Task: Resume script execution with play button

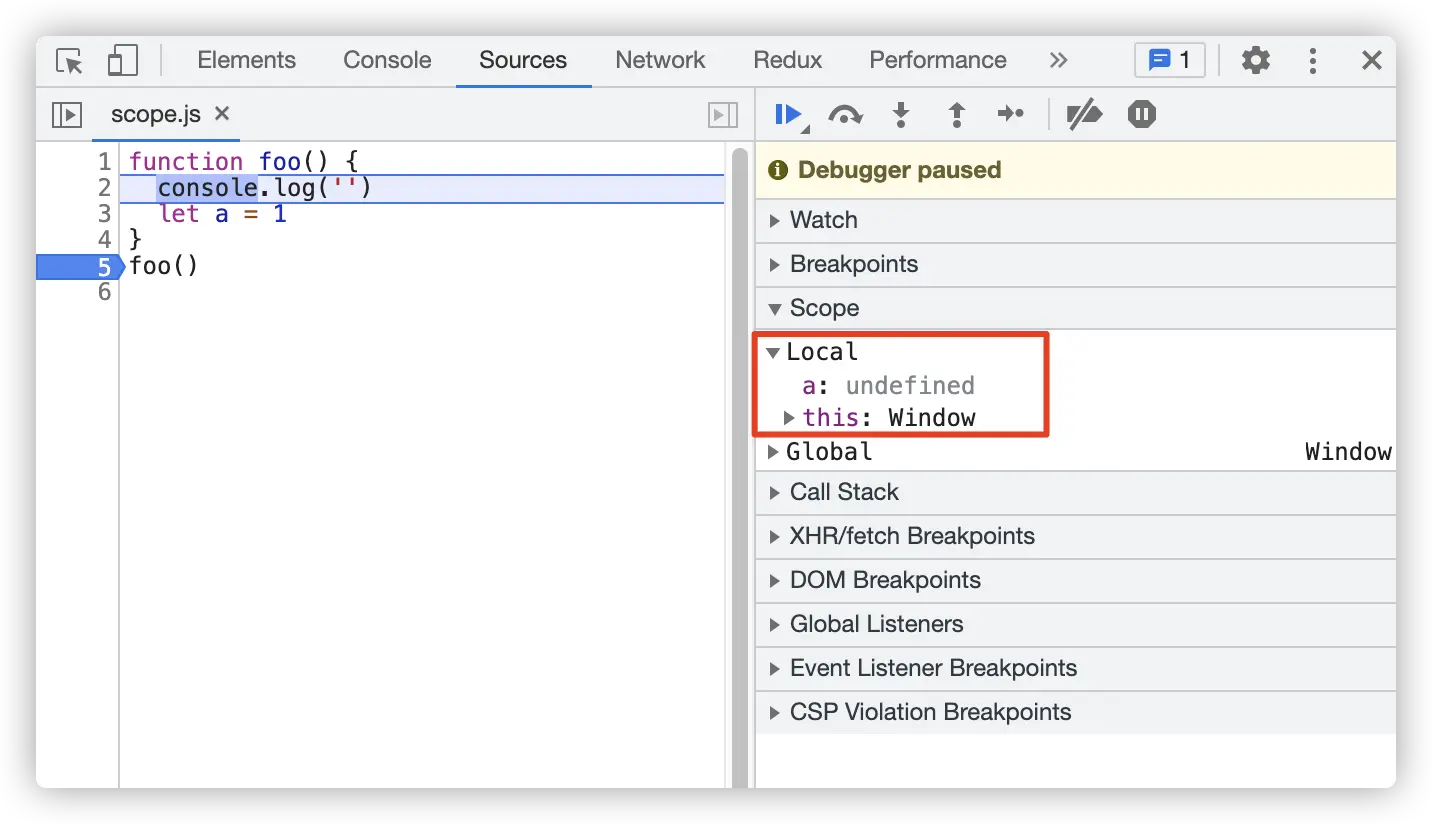Action: [x=788, y=115]
